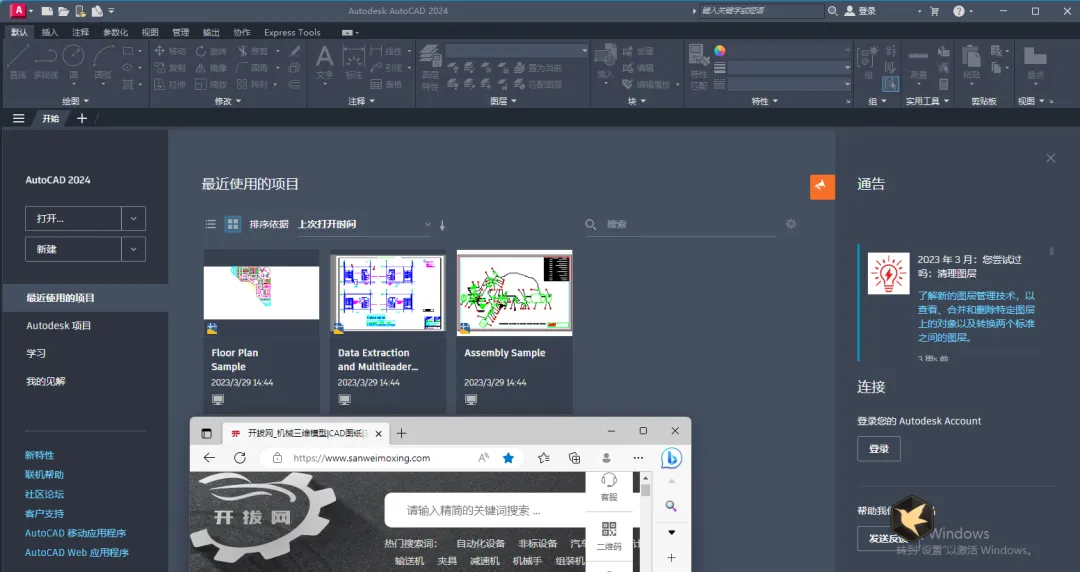The width and height of the screenshot is (1080, 572).
Task: Click the Move (移动) tool
Action: [x=169, y=51]
